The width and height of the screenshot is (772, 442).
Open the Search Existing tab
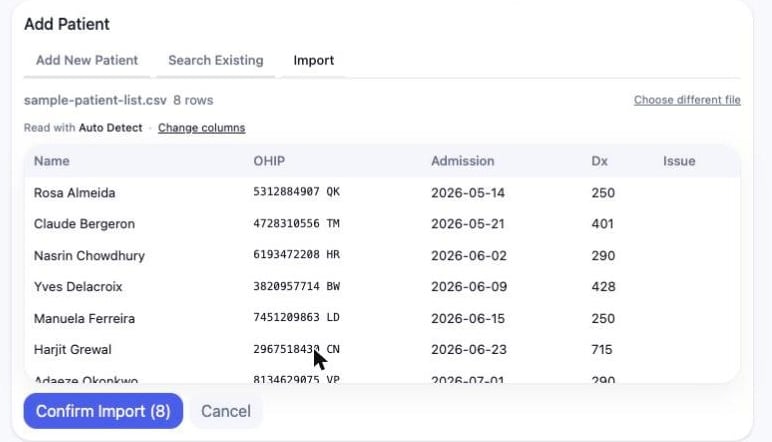tap(216, 61)
